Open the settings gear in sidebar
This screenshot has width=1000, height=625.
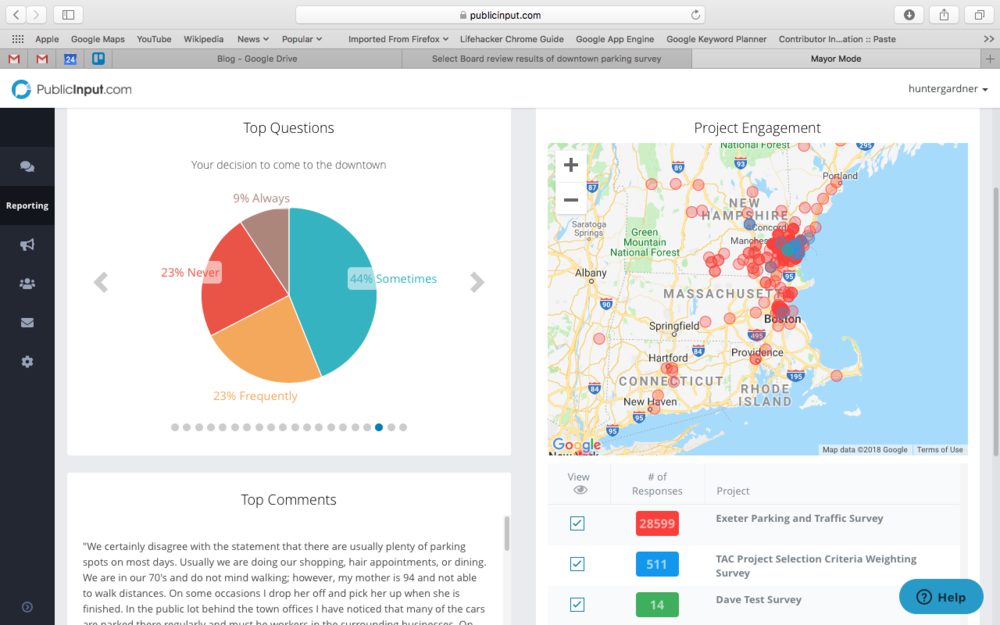coord(27,362)
